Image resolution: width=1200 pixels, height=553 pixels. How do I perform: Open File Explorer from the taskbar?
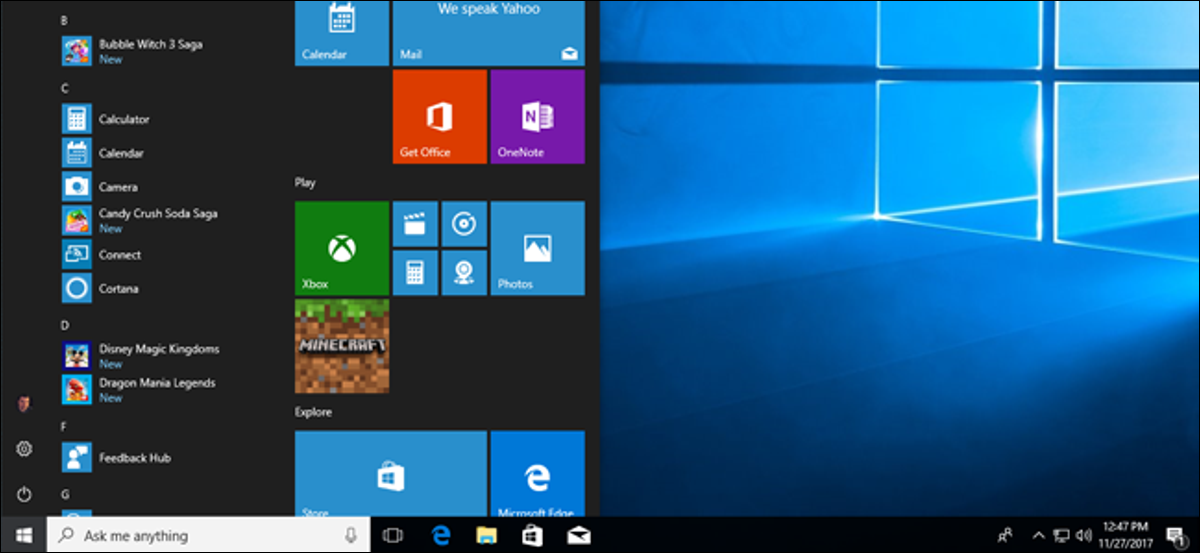[487, 535]
